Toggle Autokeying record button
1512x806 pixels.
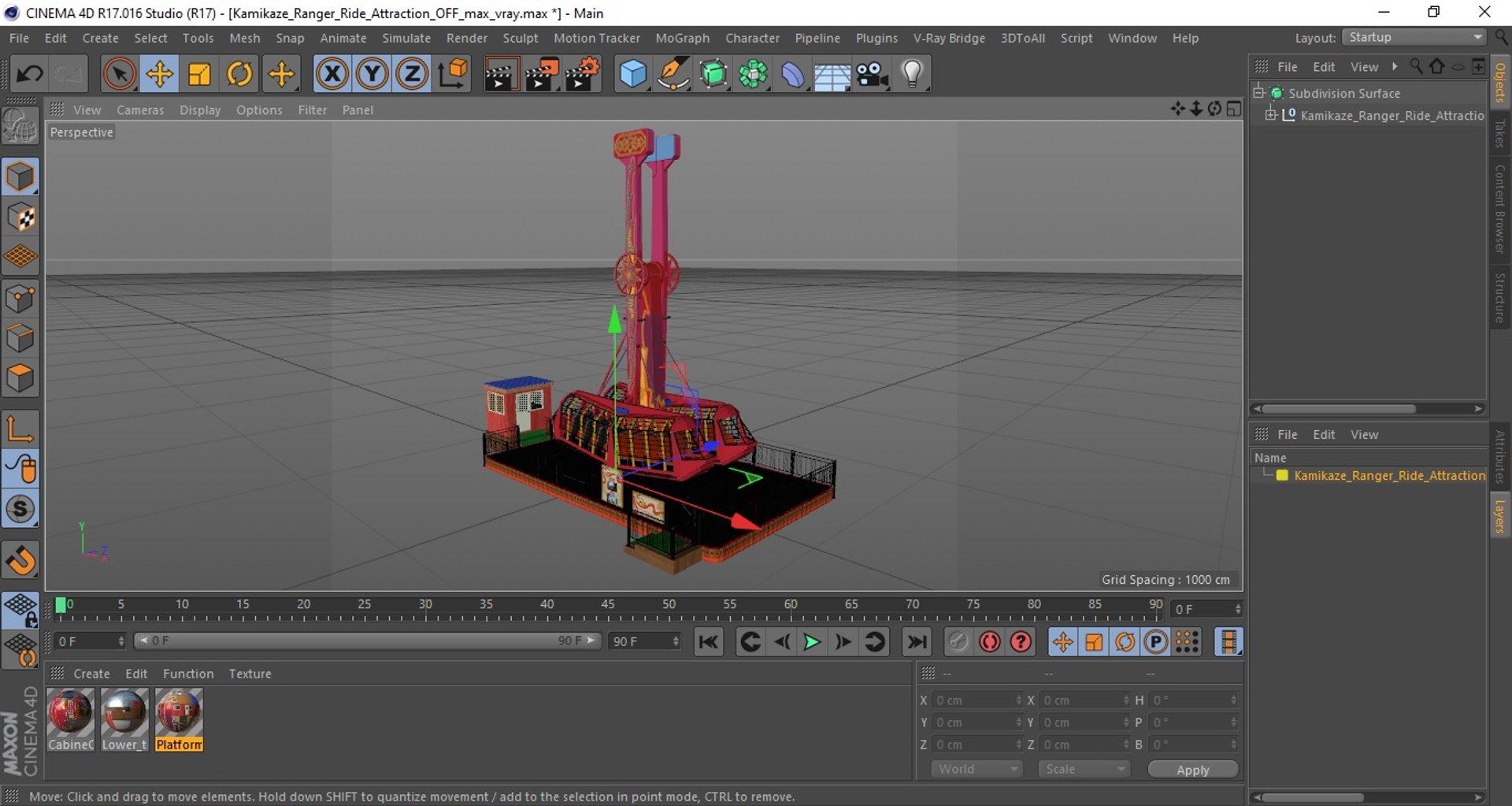click(990, 642)
